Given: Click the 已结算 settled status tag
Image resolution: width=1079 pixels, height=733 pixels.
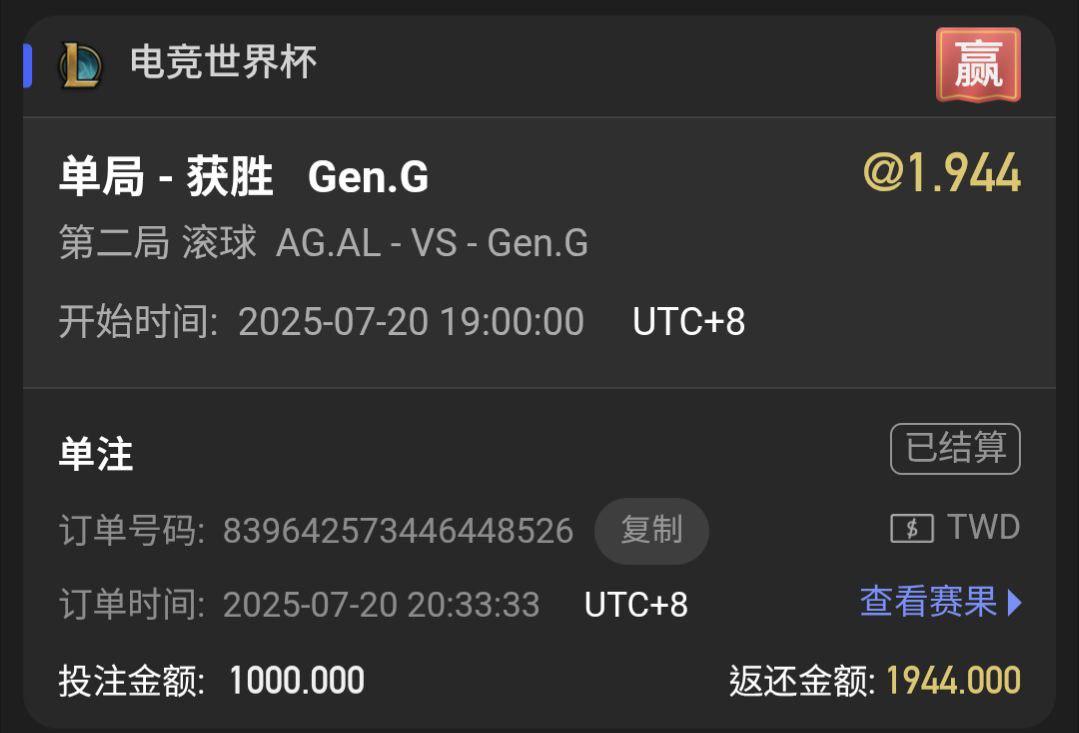Looking at the screenshot, I should [x=955, y=449].
